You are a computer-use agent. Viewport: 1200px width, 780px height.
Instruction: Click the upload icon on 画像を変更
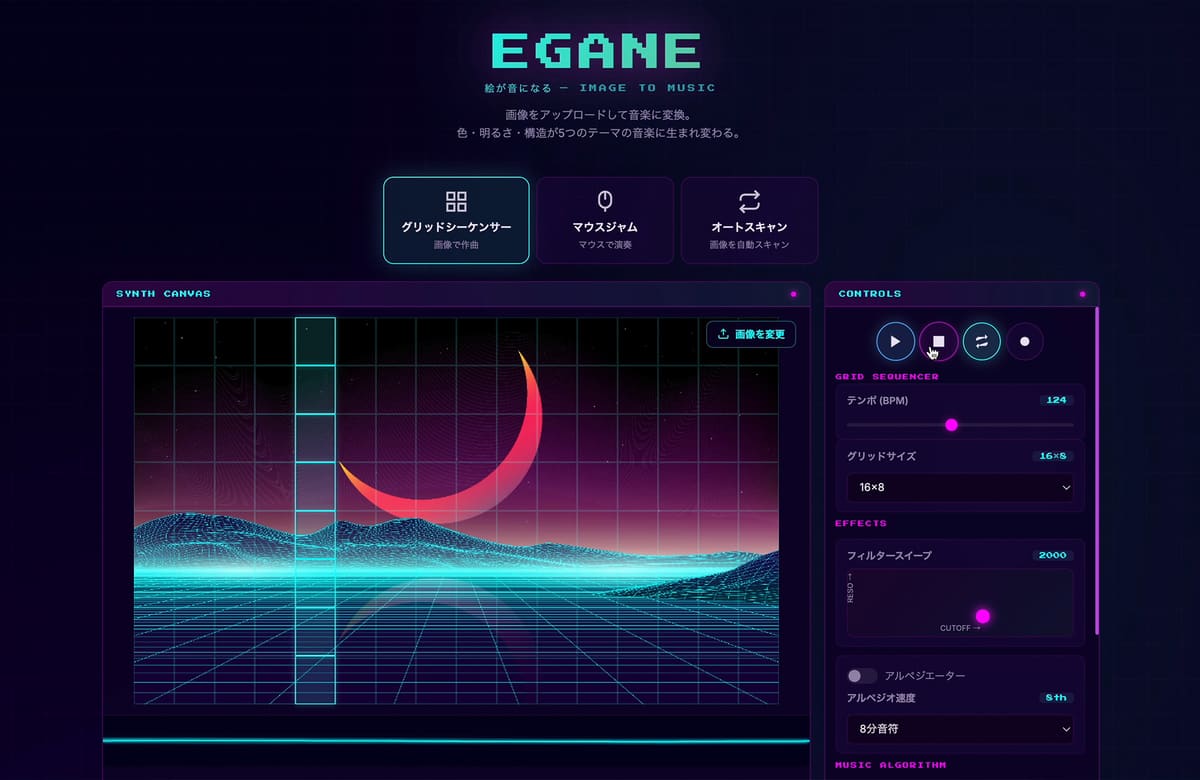(x=723, y=334)
